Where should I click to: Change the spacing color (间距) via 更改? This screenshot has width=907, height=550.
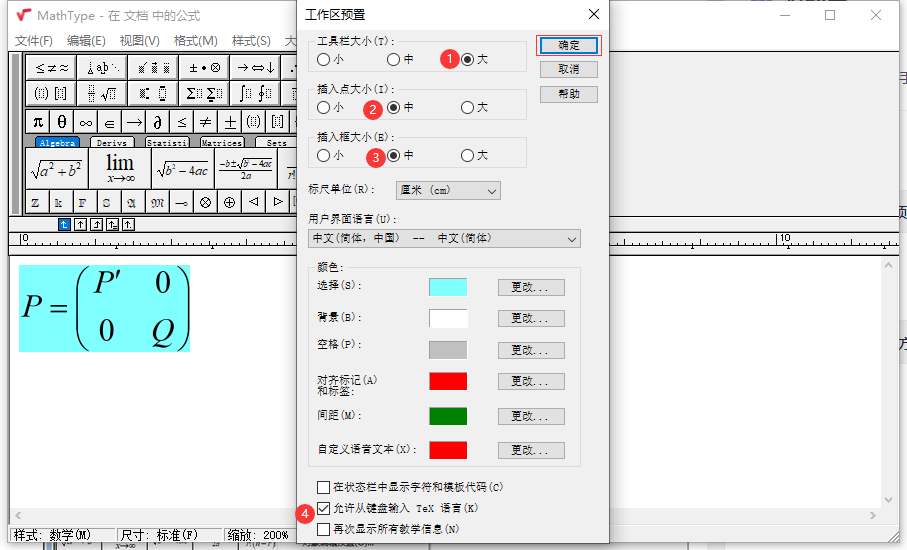coord(531,416)
